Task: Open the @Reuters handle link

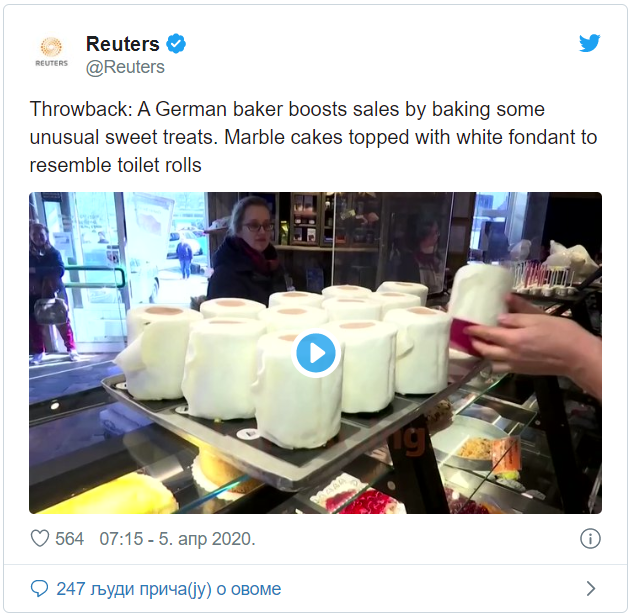Action: (x=125, y=67)
